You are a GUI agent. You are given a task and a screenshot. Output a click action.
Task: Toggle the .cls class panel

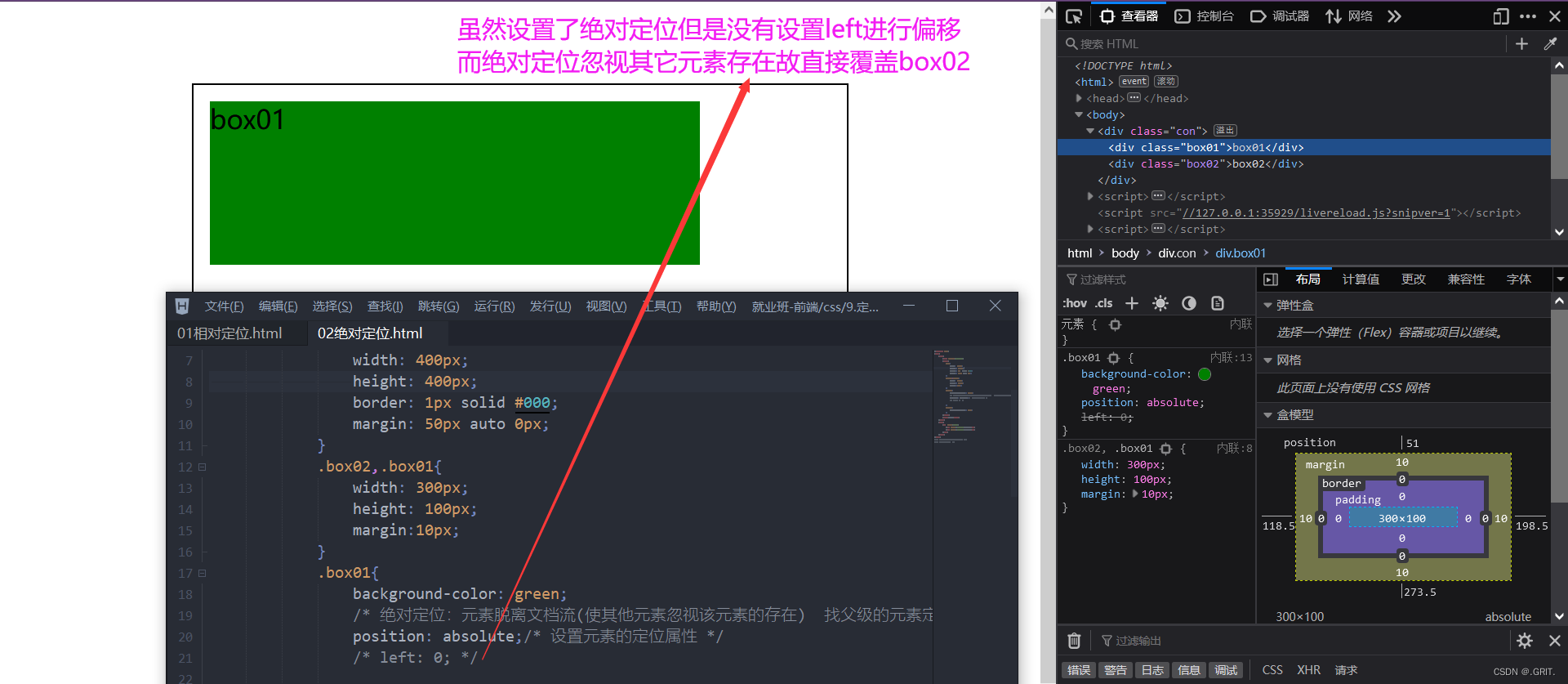coord(1104,303)
